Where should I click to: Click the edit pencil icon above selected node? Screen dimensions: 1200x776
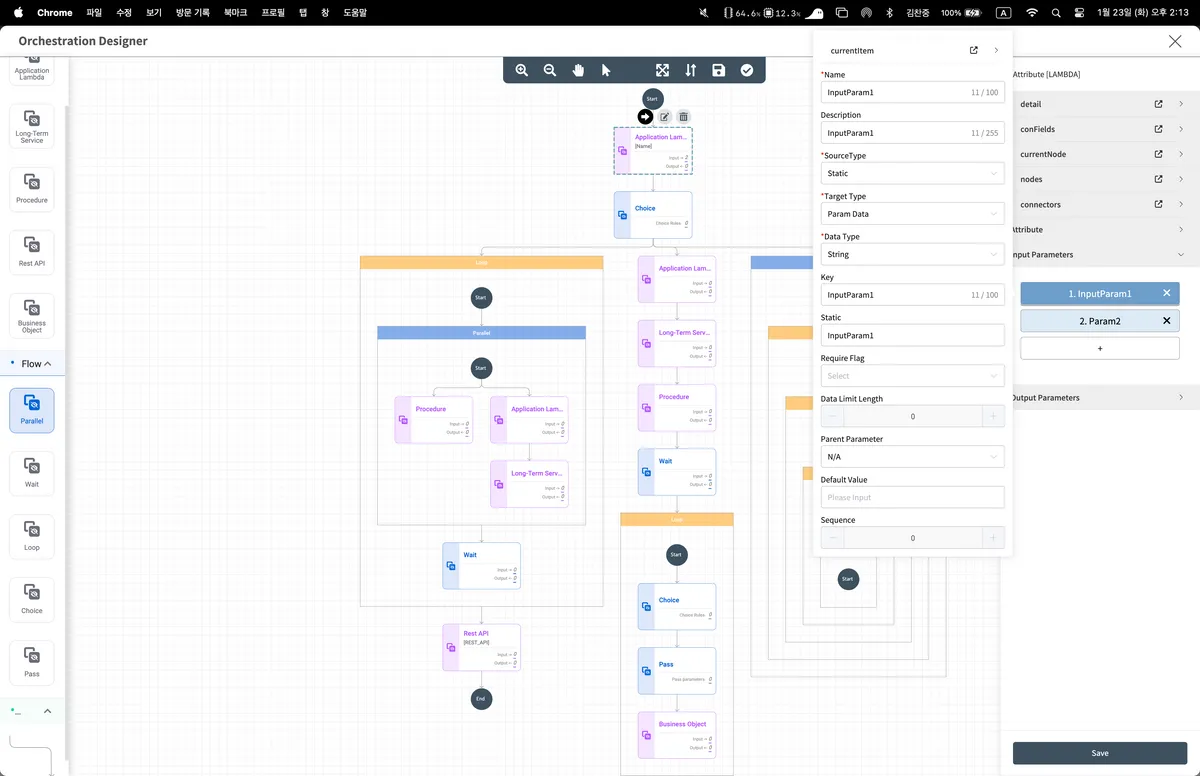click(x=664, y=117)
